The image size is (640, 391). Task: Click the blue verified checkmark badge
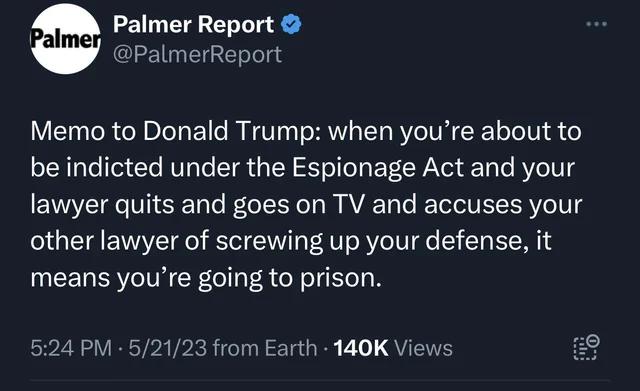tap(291, 24)
